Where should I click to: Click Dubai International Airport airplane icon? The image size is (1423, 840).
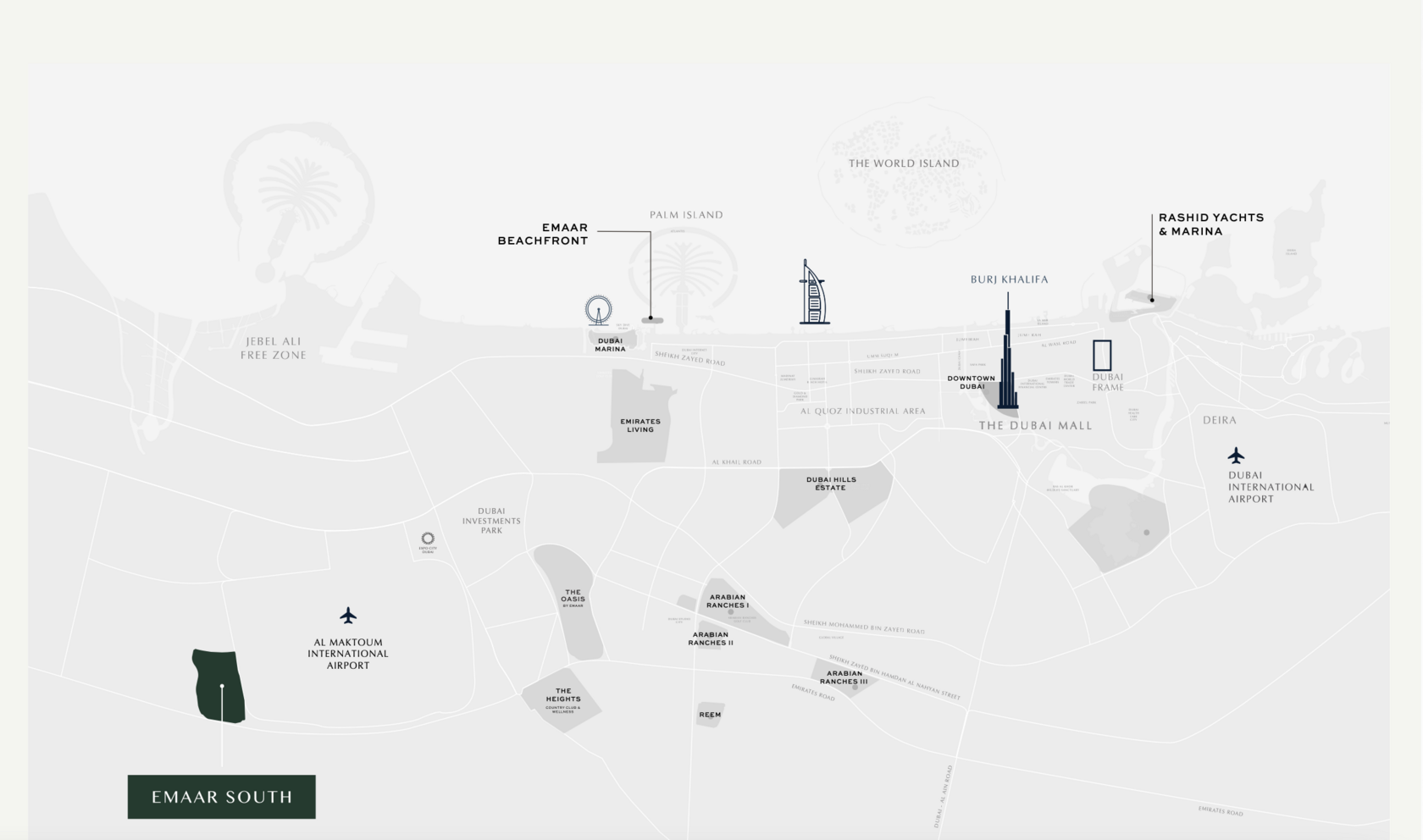pyautogui.click(x=1237, y=456)
